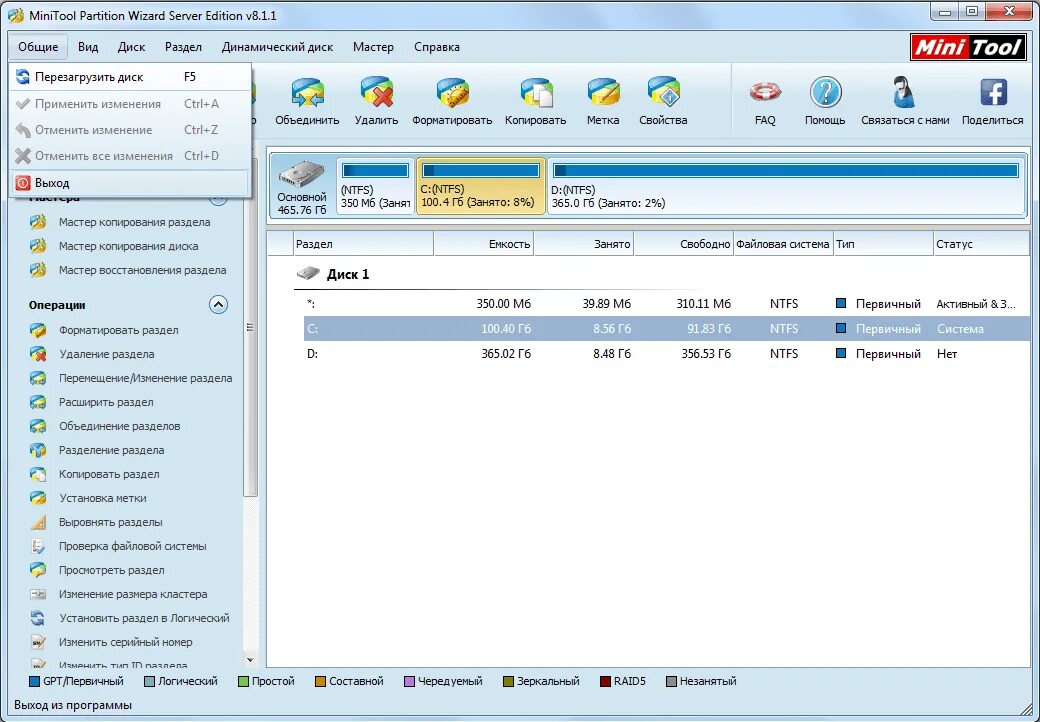1040x722 pixels.
Task: Launch Мастер копирования раздела
Action: (134, 222)
